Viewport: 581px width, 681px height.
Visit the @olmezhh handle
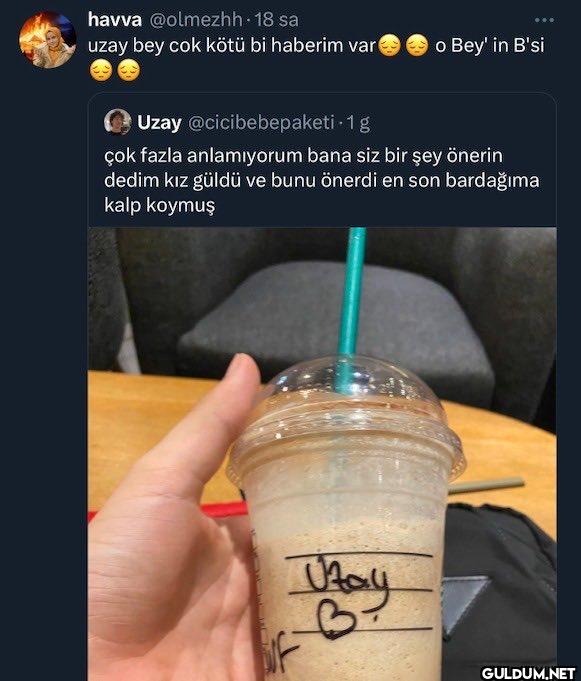click(x=195, y=20)
